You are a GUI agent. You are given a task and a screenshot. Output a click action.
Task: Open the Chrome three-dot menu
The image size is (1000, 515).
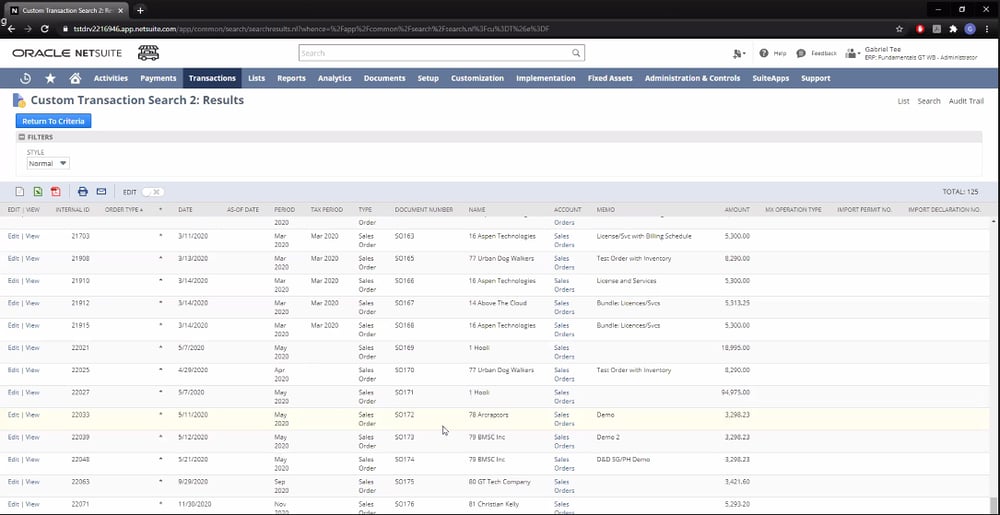point(987,29)
